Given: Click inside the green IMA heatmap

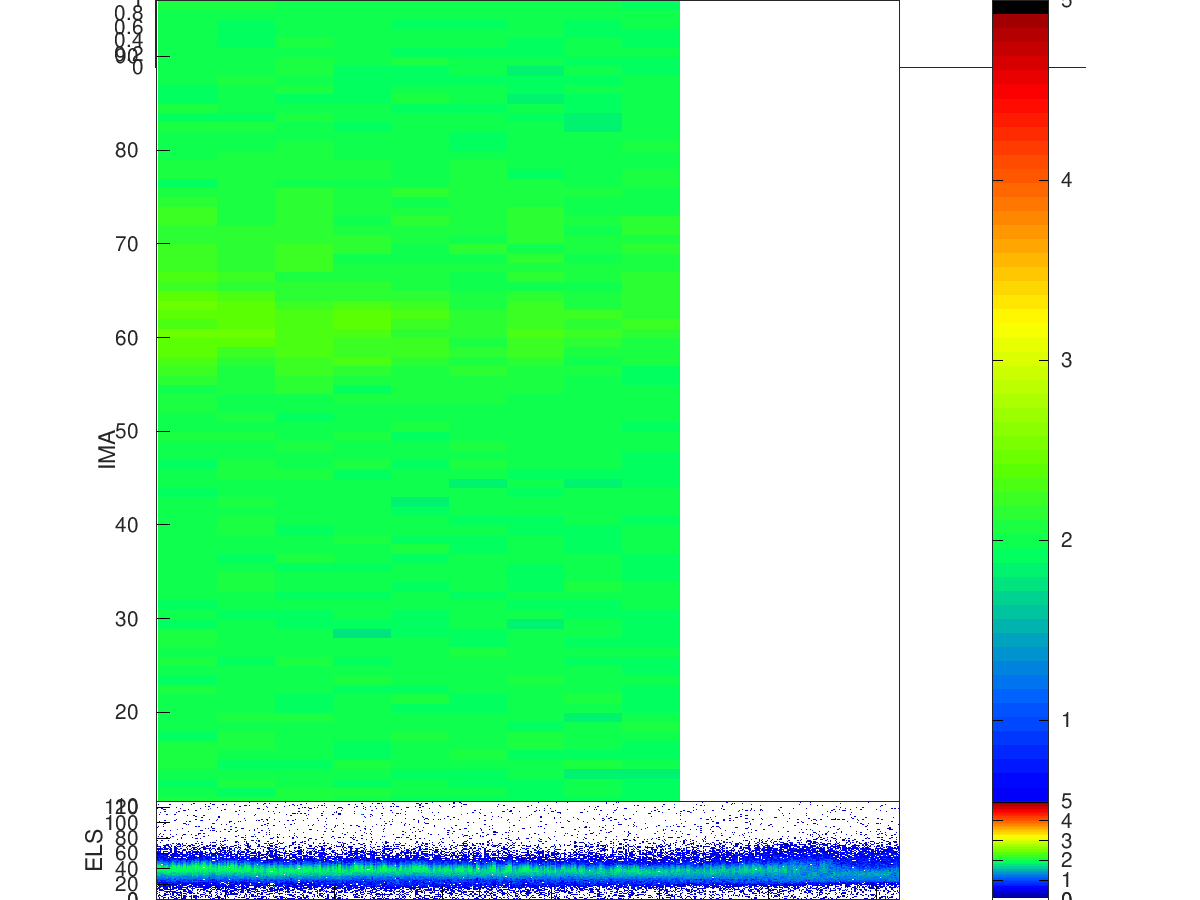Looking at the screenshot, I should (418, 400).
